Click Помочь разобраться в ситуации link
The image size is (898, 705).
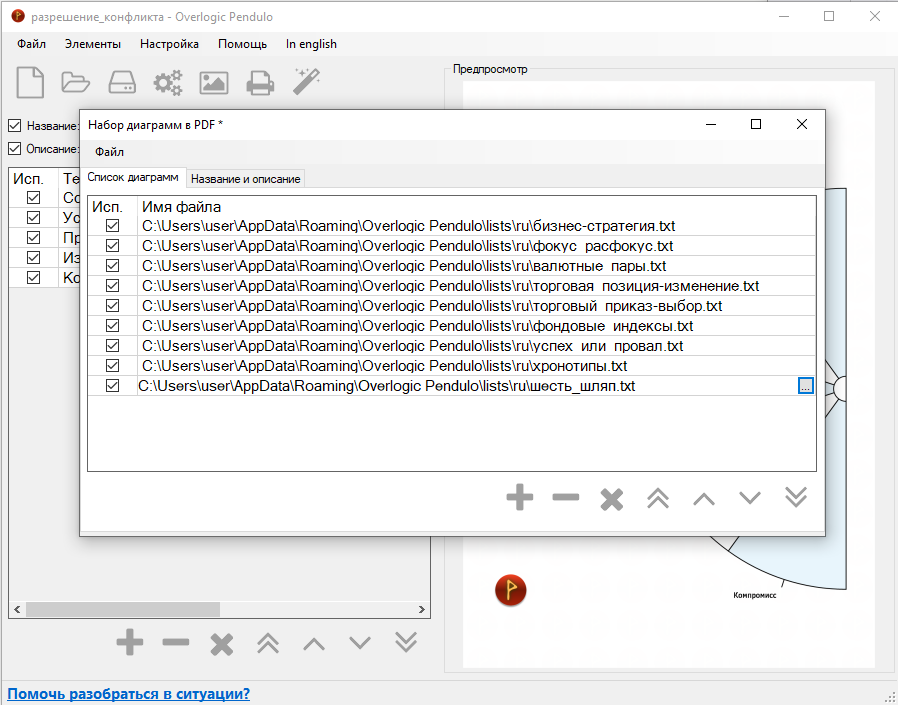tap(129, 694)
